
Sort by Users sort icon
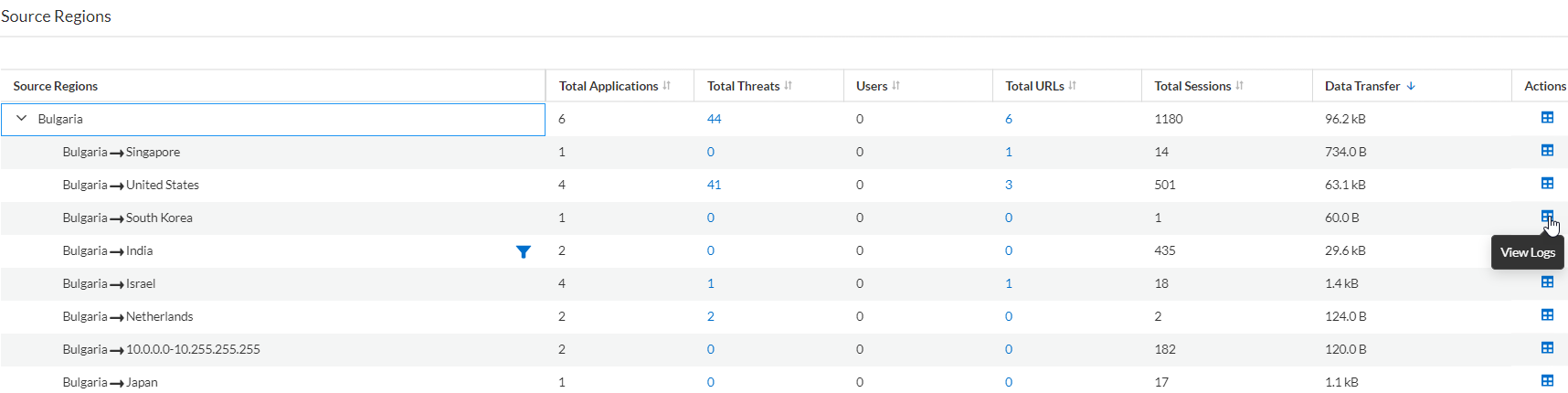(x=896, y=86)
